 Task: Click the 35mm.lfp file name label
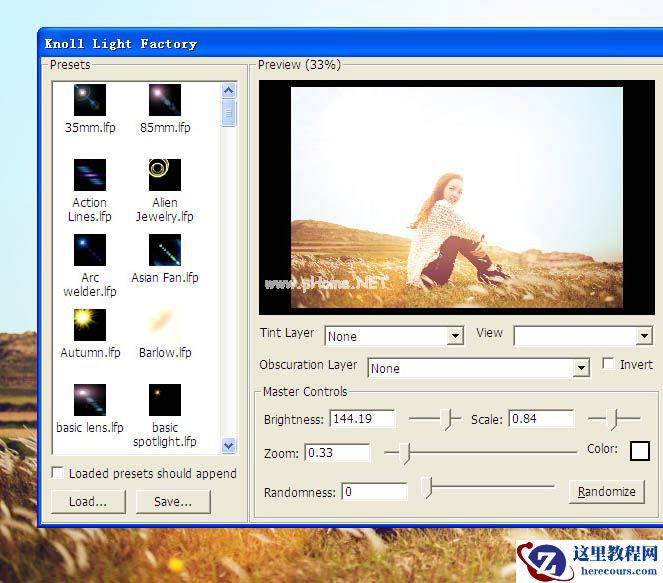pos(90,128)
